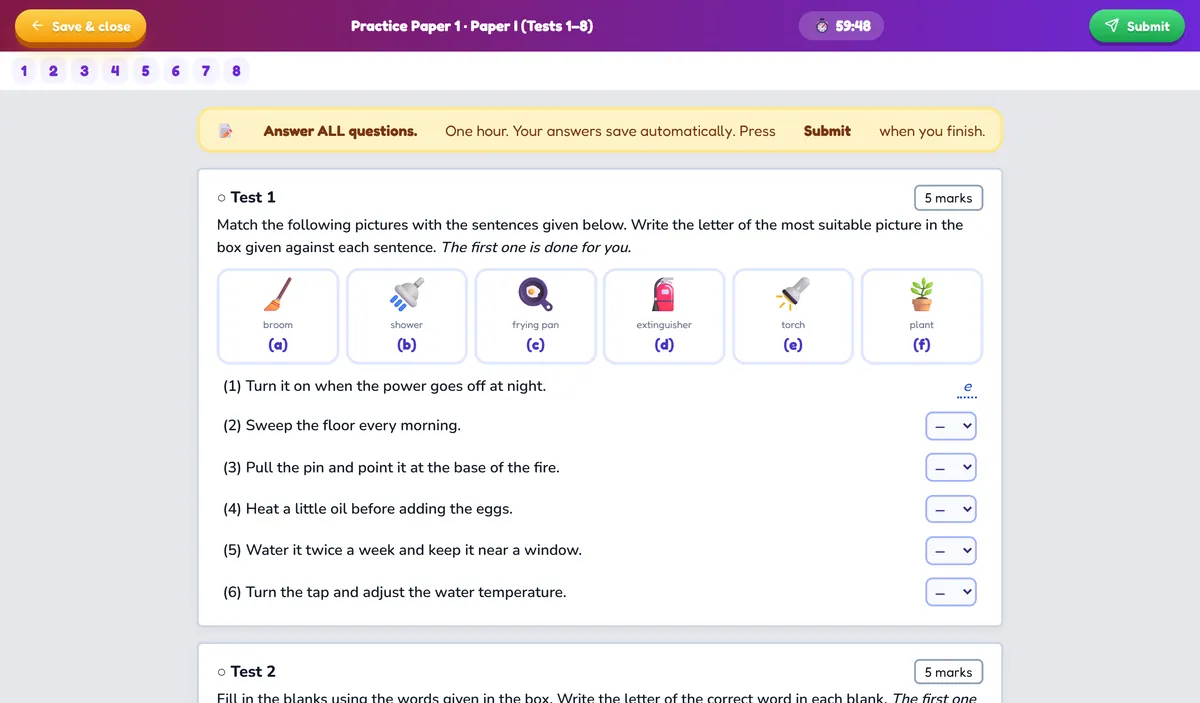Save and close the practice paper

coord(80,26)
